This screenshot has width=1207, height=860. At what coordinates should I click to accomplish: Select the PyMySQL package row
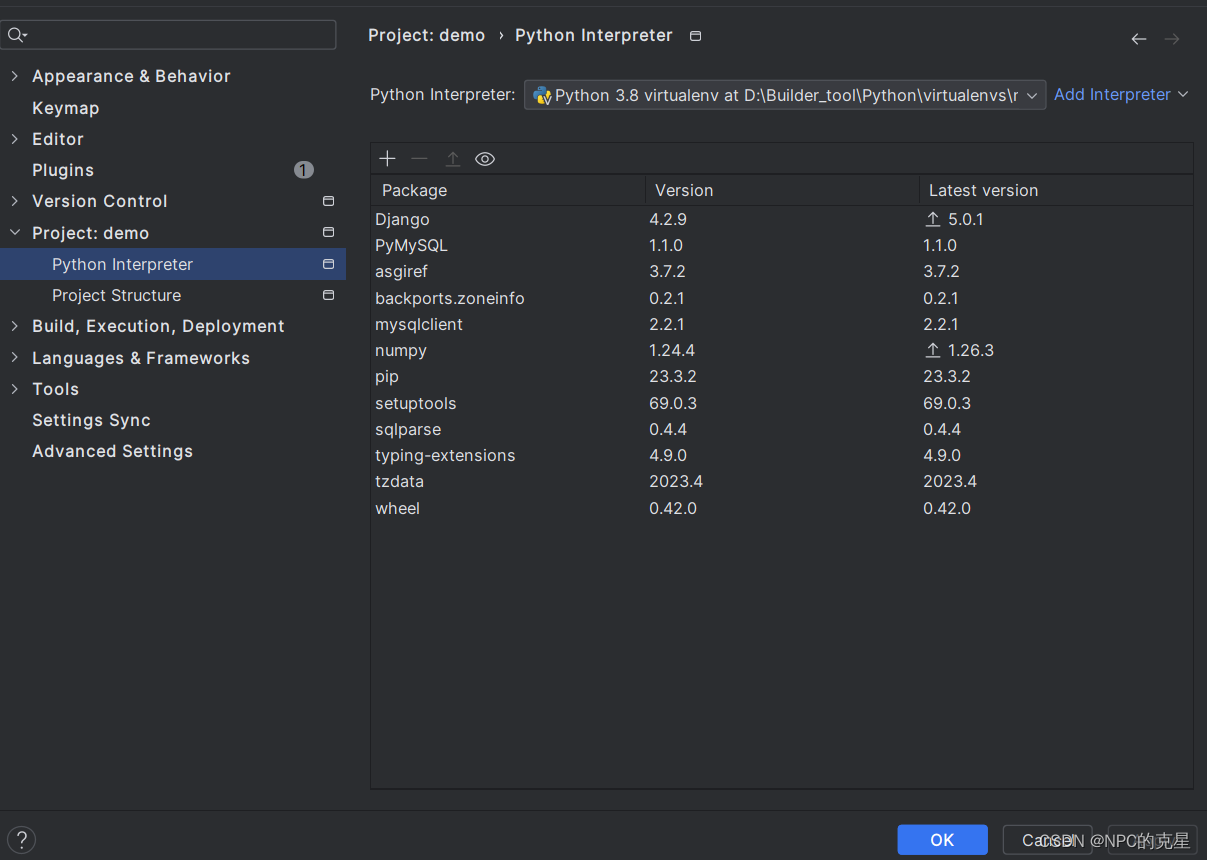coord(782,245)
